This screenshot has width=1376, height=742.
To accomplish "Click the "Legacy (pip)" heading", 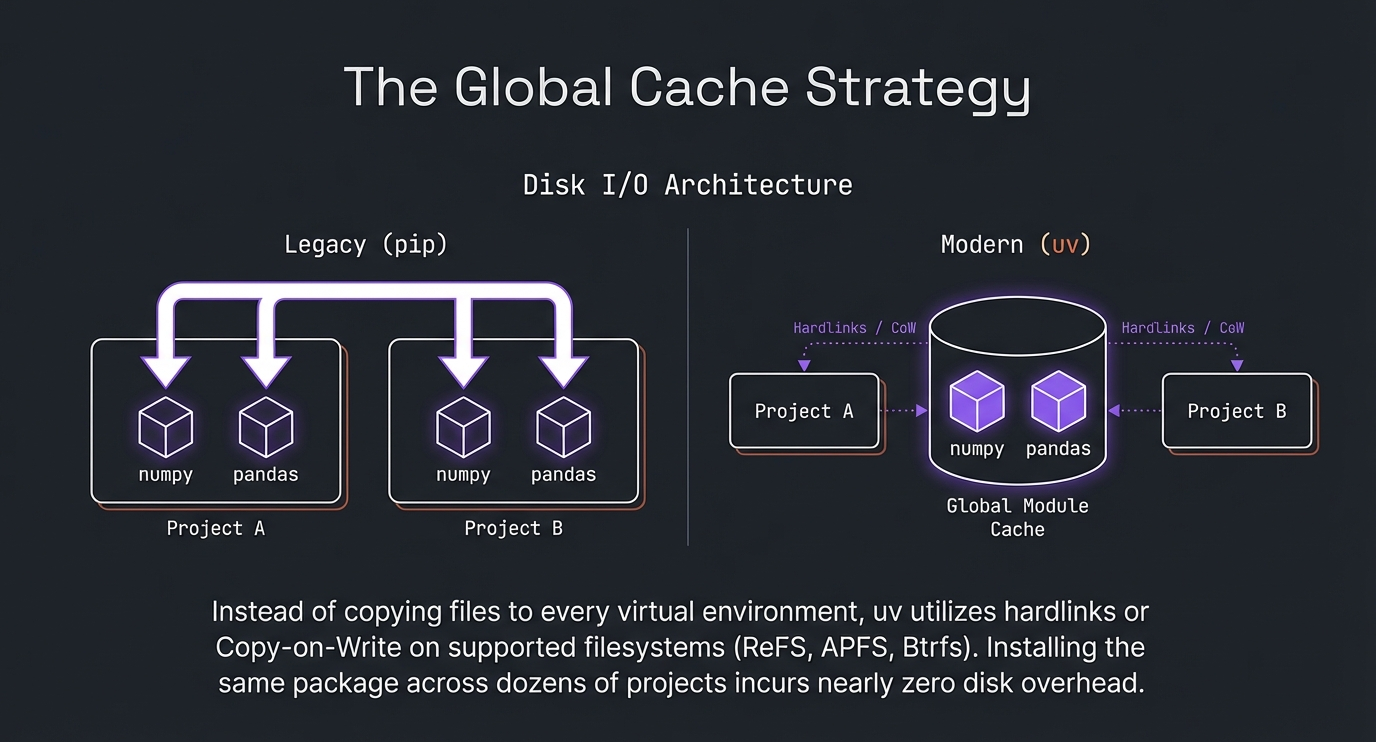I will 365,245.
